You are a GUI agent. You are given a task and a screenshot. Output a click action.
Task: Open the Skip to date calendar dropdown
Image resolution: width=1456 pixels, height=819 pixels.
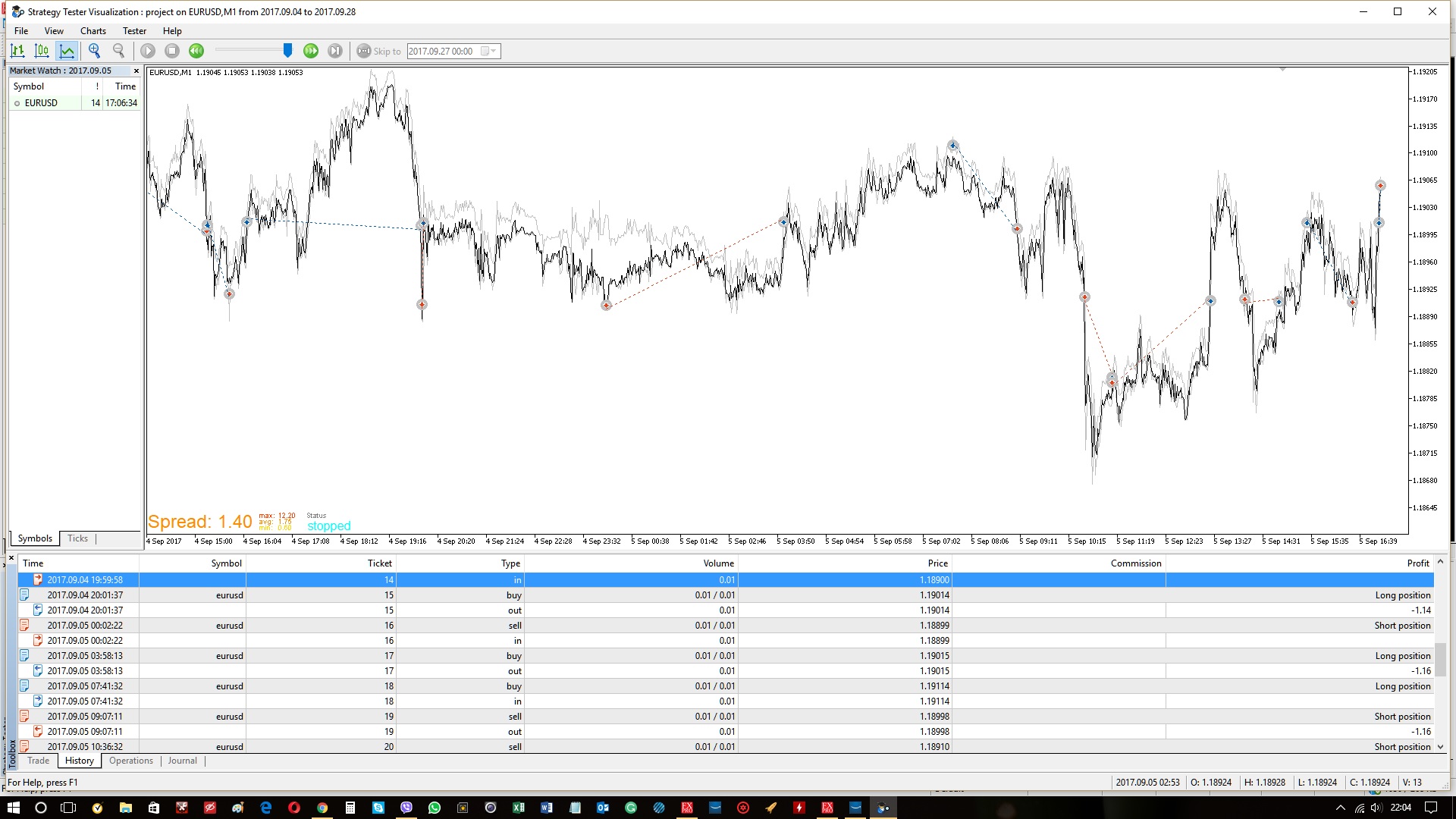point(488,51)
